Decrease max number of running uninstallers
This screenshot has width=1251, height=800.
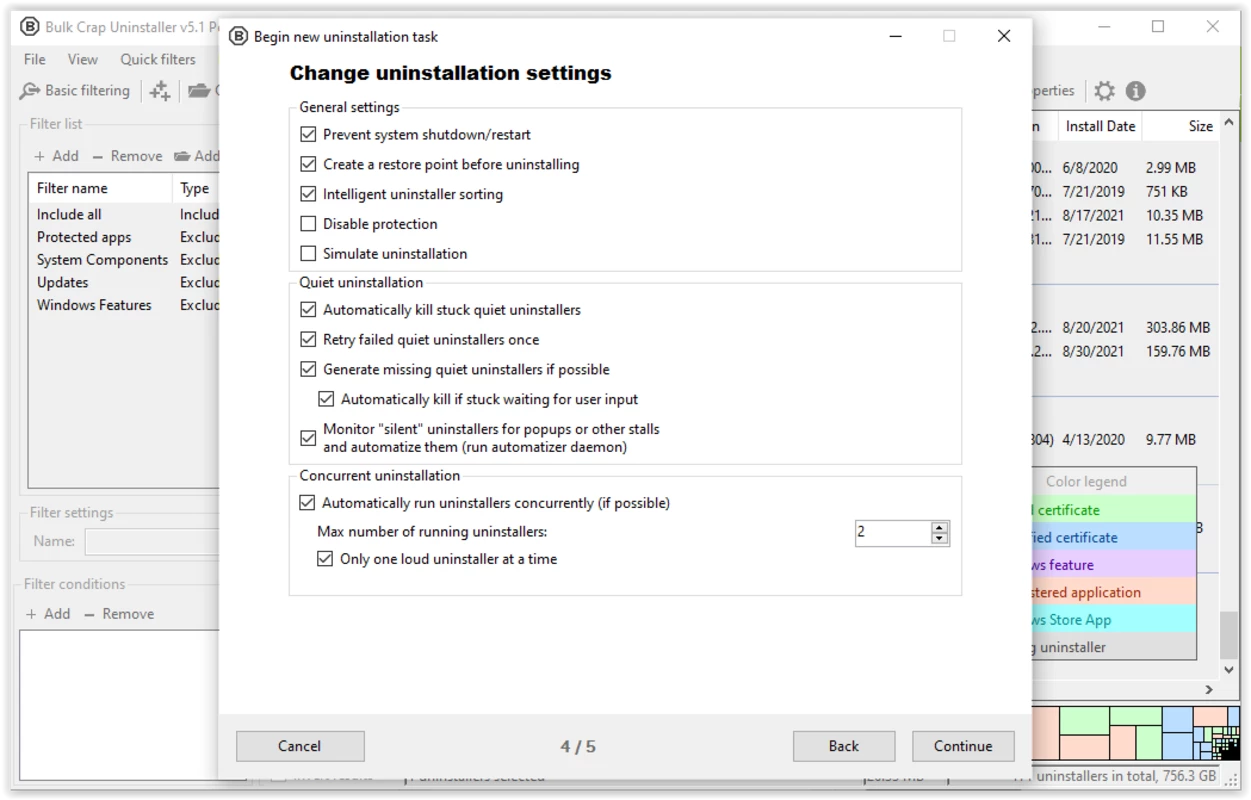tap(939, 539)
